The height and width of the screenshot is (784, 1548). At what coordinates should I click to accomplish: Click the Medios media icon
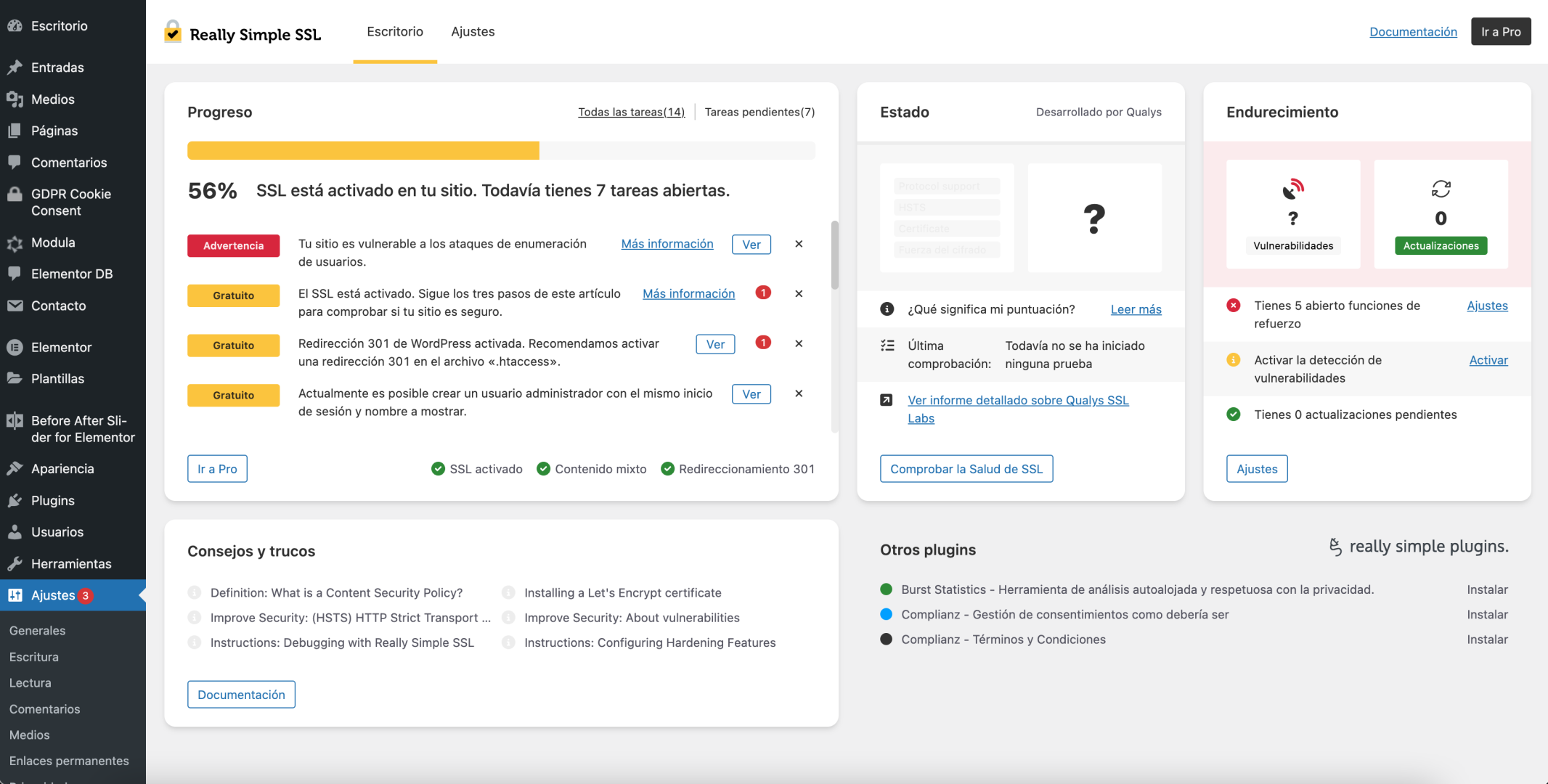click(x=15, y=99)
